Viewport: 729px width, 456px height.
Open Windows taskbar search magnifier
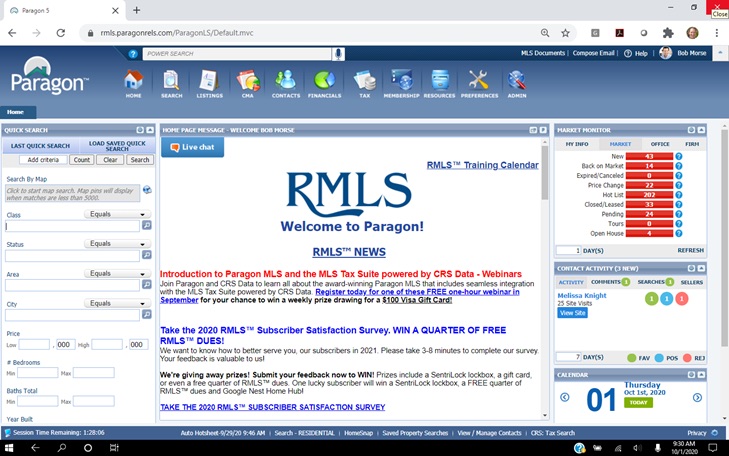(61, 448)
